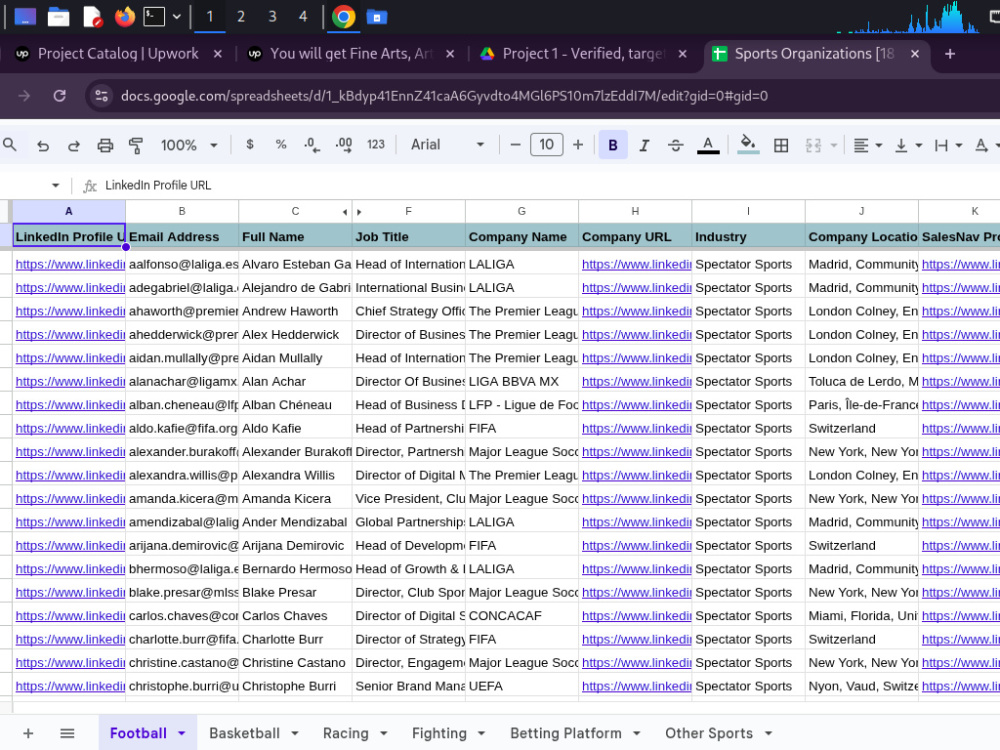The image size is (1000, 750).
Task: Select column G header
Action: [x=522, y=211]
